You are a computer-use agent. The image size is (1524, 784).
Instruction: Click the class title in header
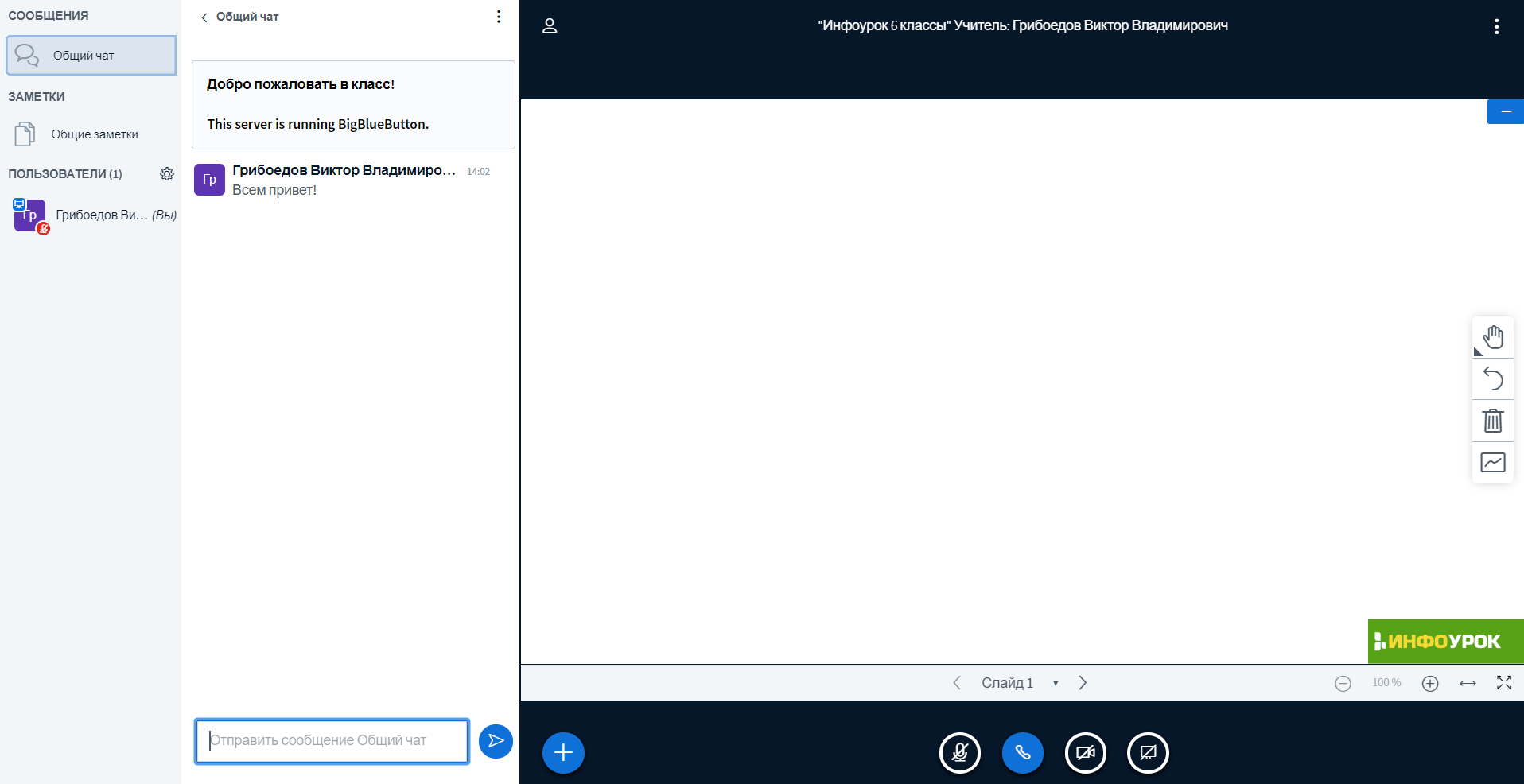[1023, 25]
